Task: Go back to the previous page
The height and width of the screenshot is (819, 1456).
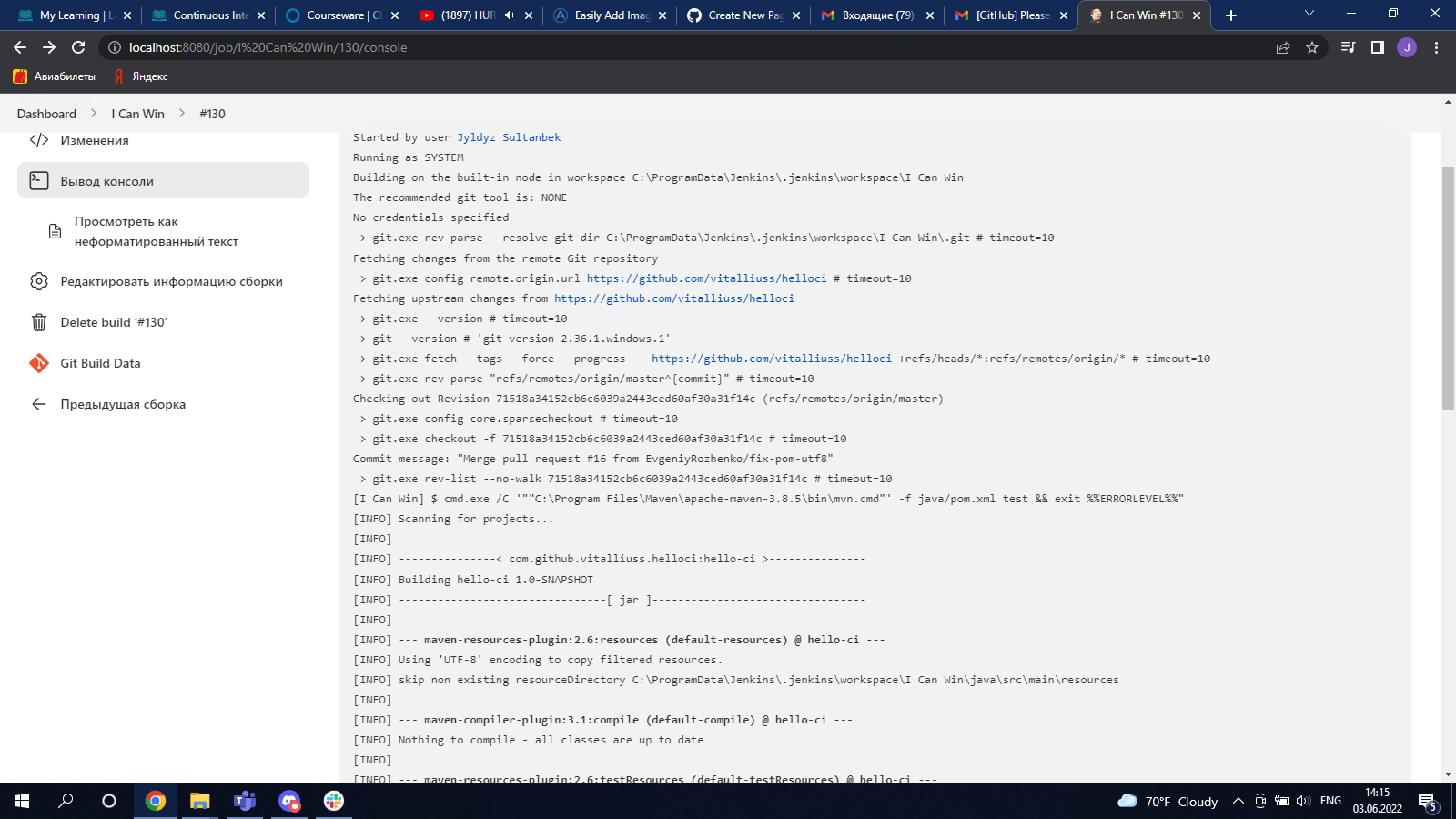Action: click(x=20, y=47)
